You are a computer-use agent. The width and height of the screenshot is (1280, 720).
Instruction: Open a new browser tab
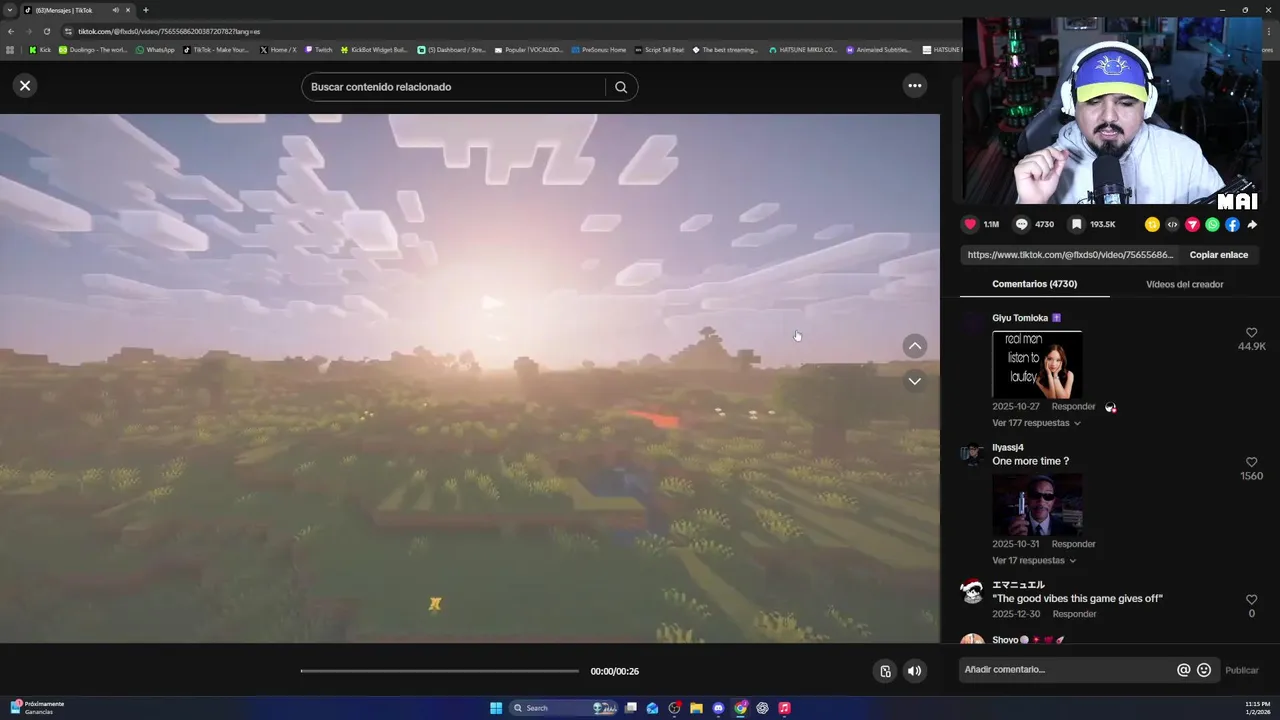(146, 10)
